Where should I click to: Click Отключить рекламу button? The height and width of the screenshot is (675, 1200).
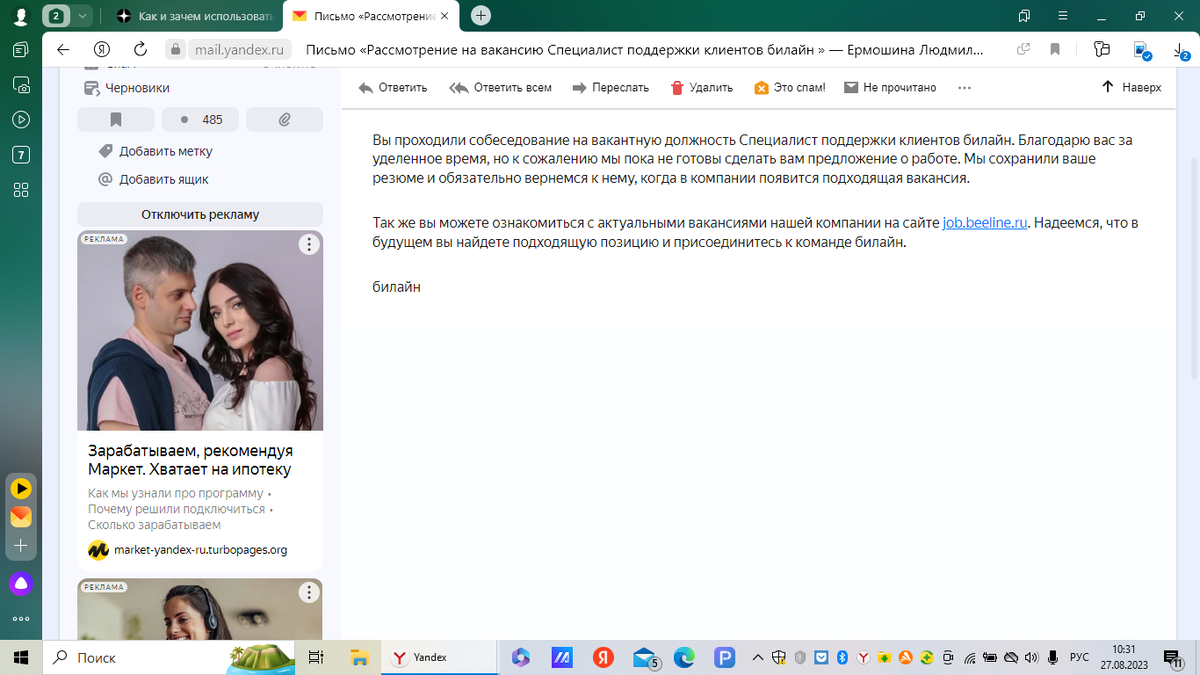click(200, 214)
